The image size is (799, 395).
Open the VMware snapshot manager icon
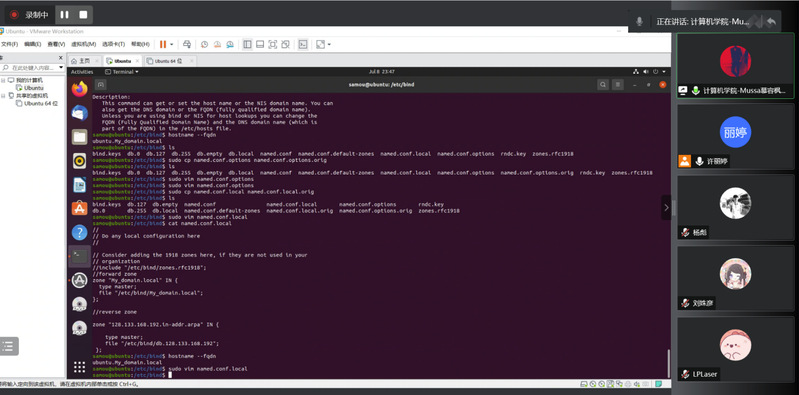pos(230,44)
